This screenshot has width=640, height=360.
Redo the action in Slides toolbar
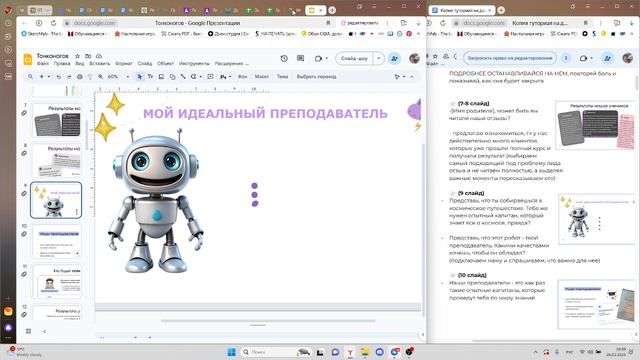click(69, 76)
